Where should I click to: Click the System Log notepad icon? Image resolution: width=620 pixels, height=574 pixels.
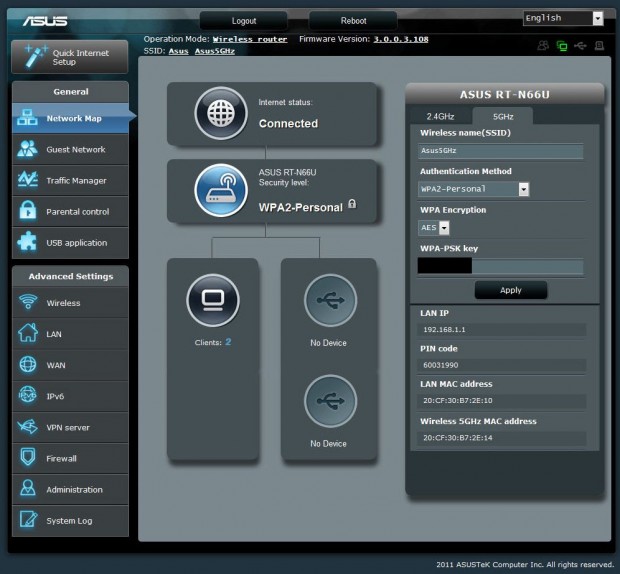point(28,519)
